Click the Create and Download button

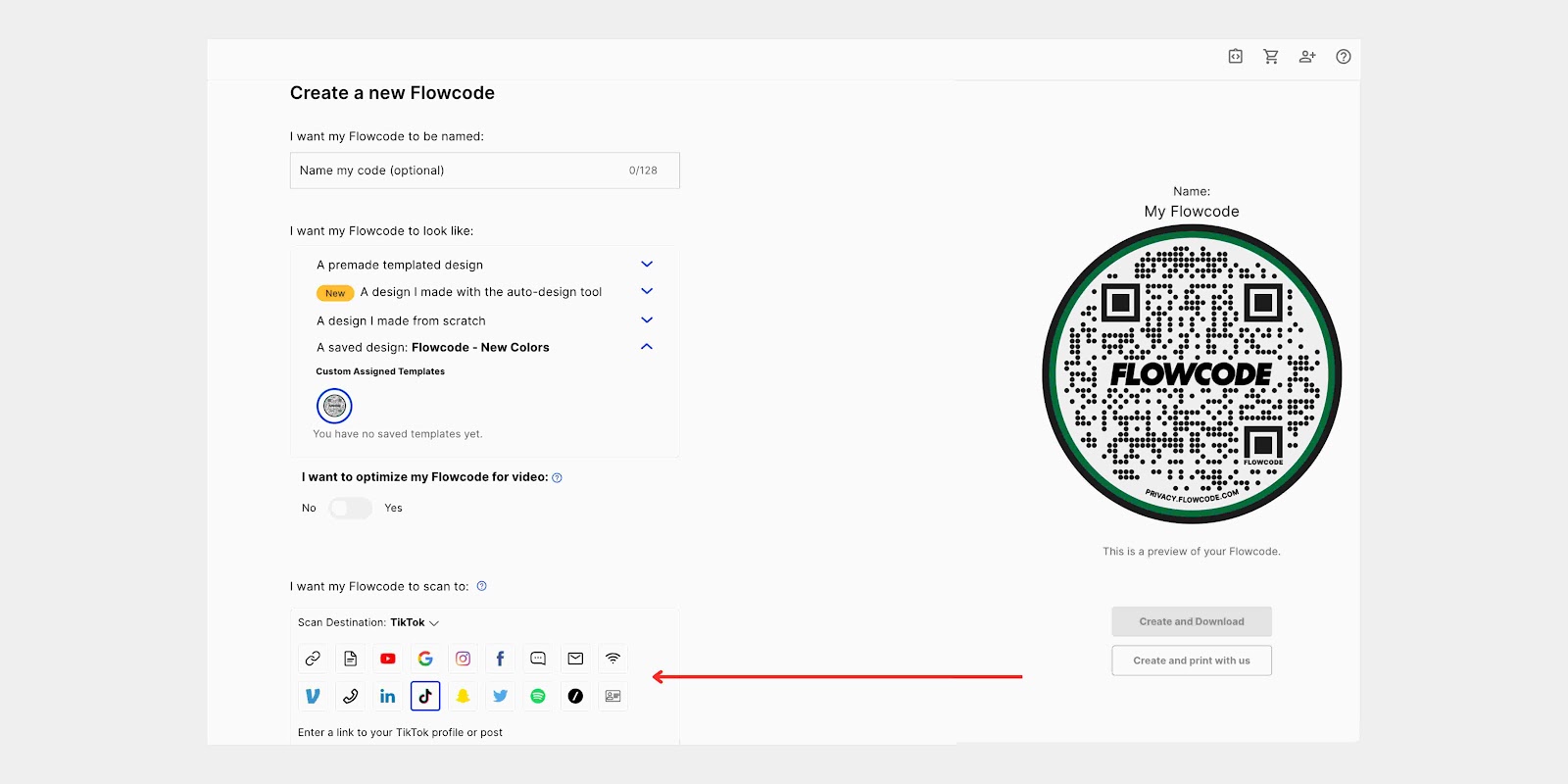(1192, 621)
